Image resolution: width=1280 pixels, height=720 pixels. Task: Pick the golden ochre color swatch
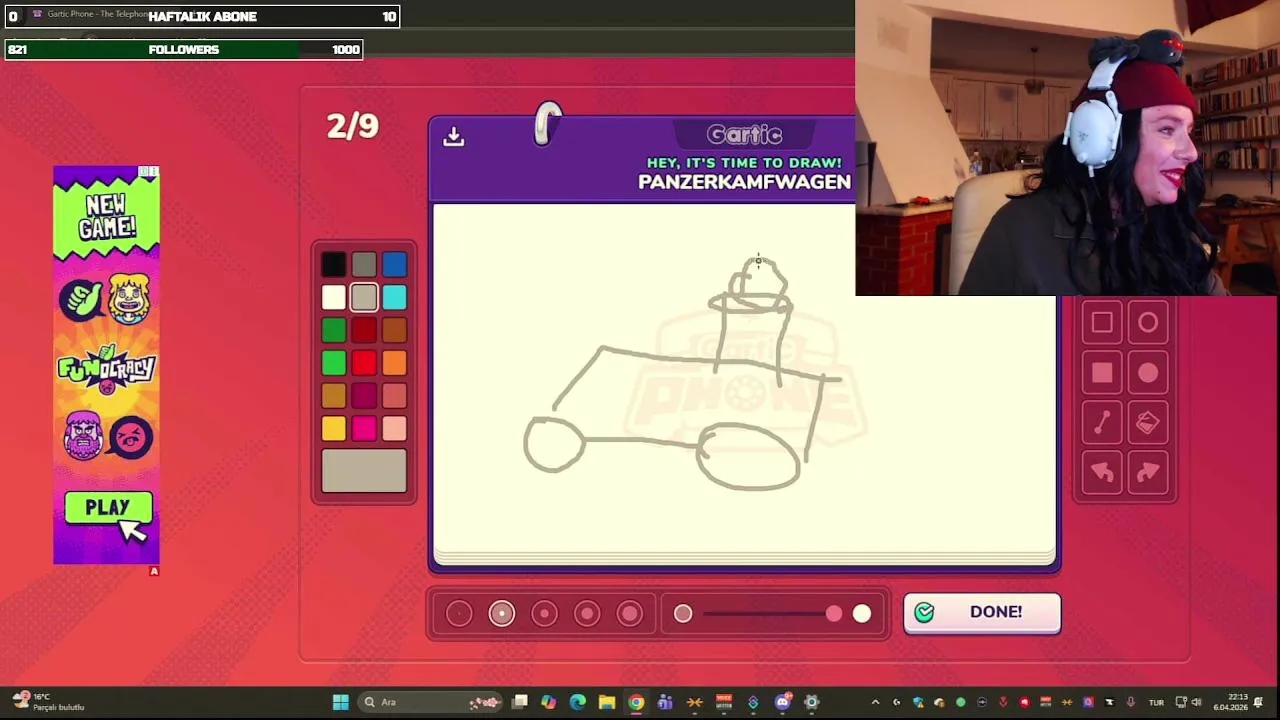pyautogui.click(x=334, y=396)
